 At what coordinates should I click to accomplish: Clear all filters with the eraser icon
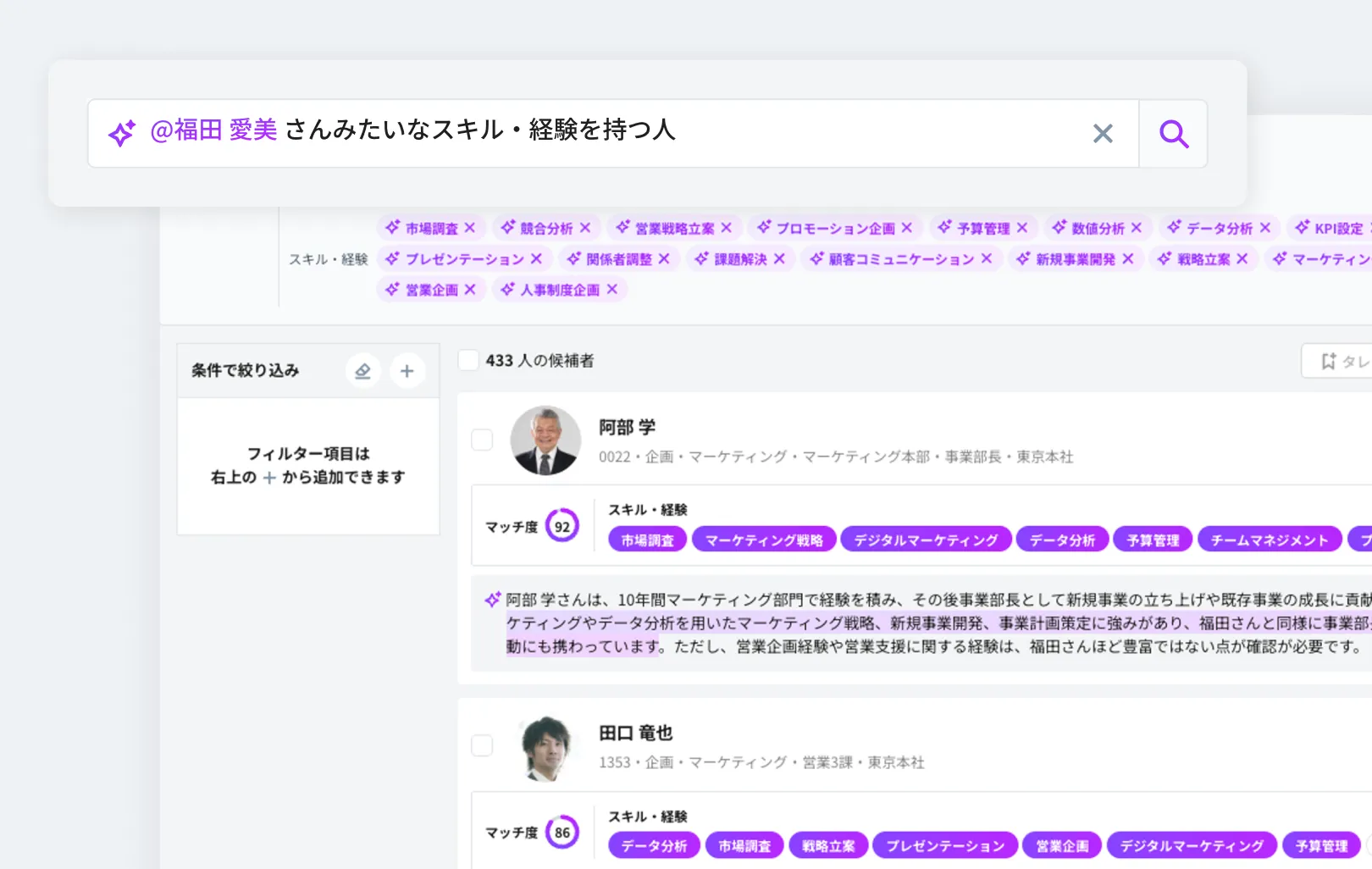point(362,370)
